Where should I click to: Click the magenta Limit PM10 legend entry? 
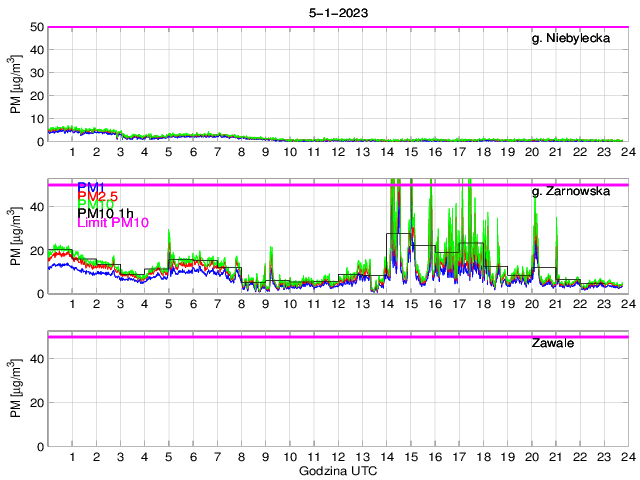pyautogui.click(x=112, y=223)
